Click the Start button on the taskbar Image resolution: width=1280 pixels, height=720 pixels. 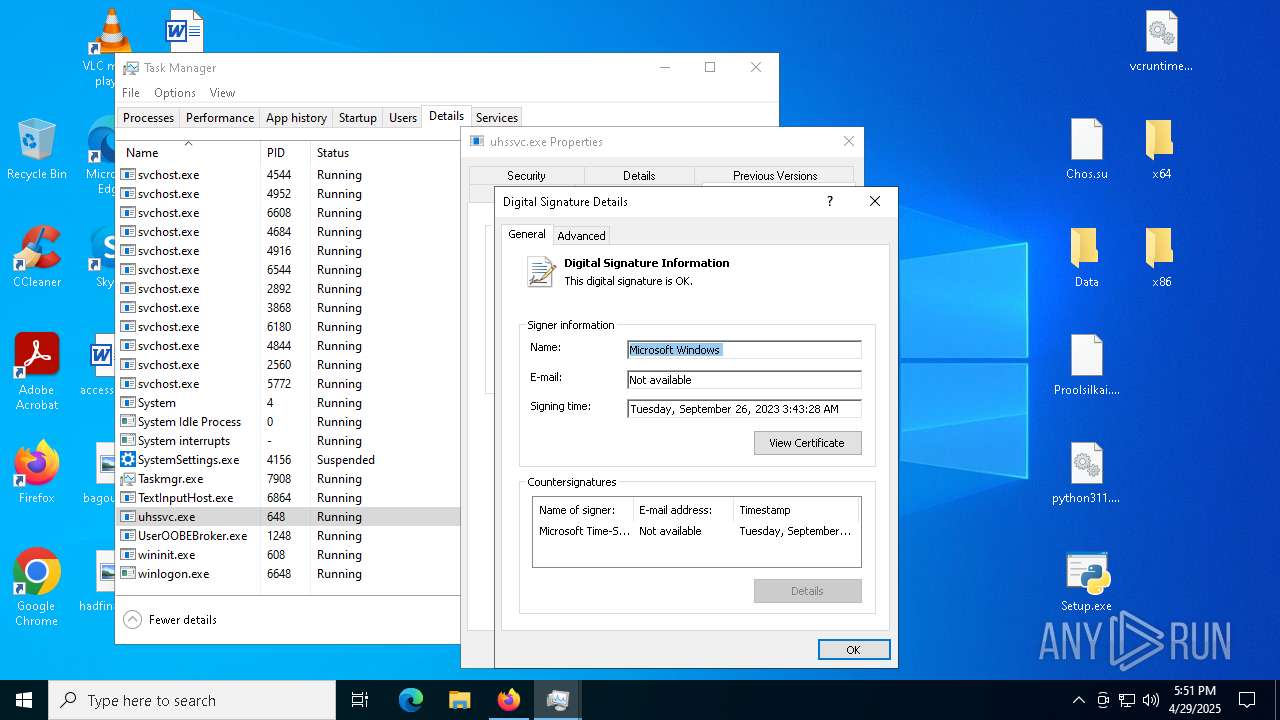click(24, 700)
